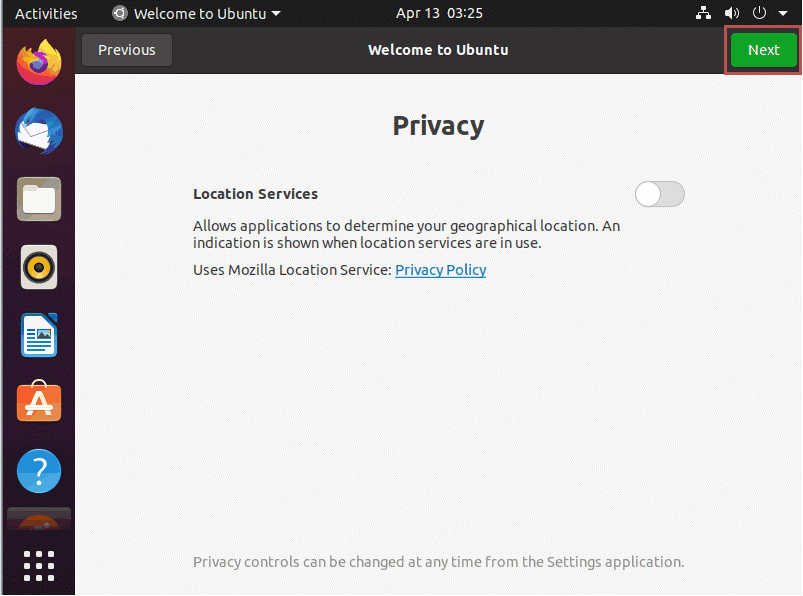Click the volume speaker icon

732,13
